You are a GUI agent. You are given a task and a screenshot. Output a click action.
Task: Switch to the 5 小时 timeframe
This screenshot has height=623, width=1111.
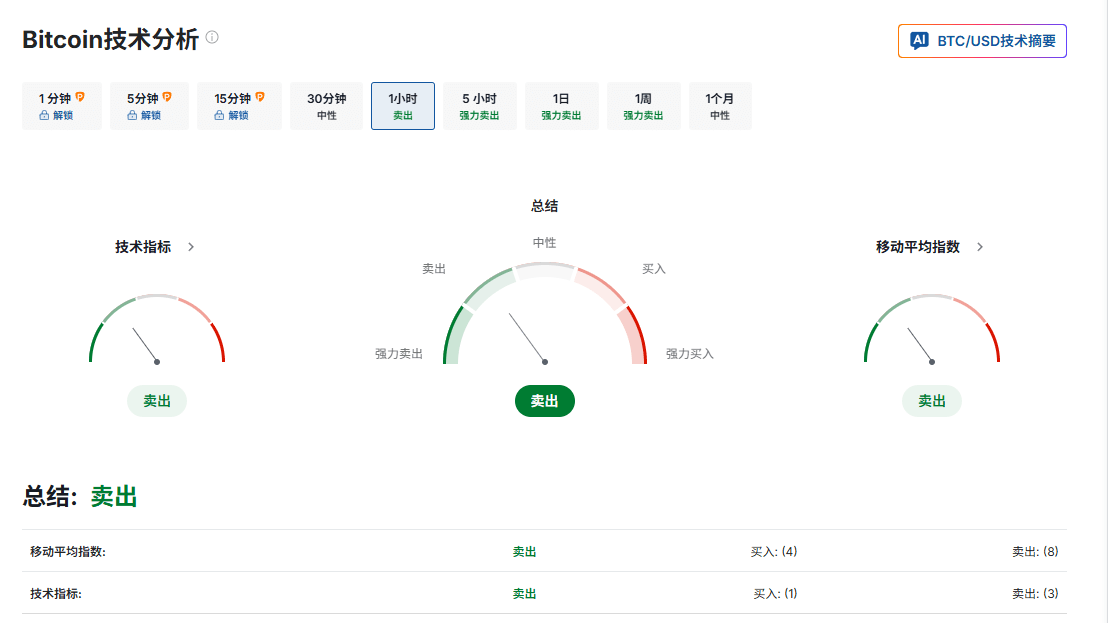(480, 106)
